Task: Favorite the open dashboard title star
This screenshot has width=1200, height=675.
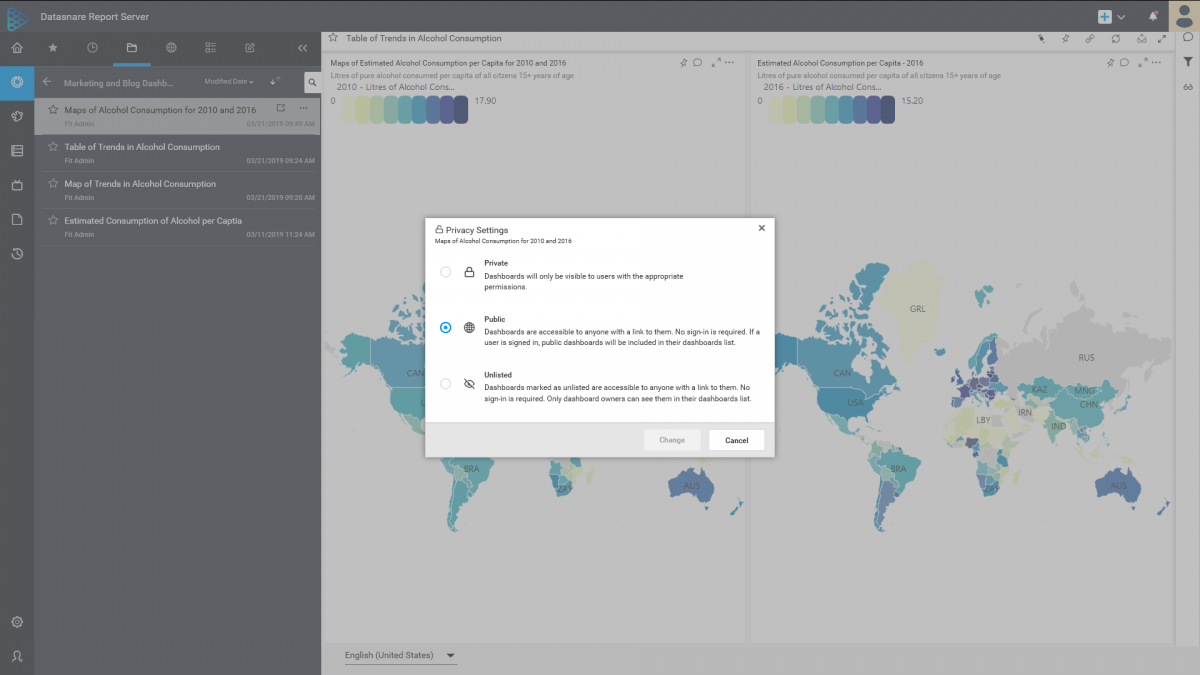Action: (x=334, y=38)
